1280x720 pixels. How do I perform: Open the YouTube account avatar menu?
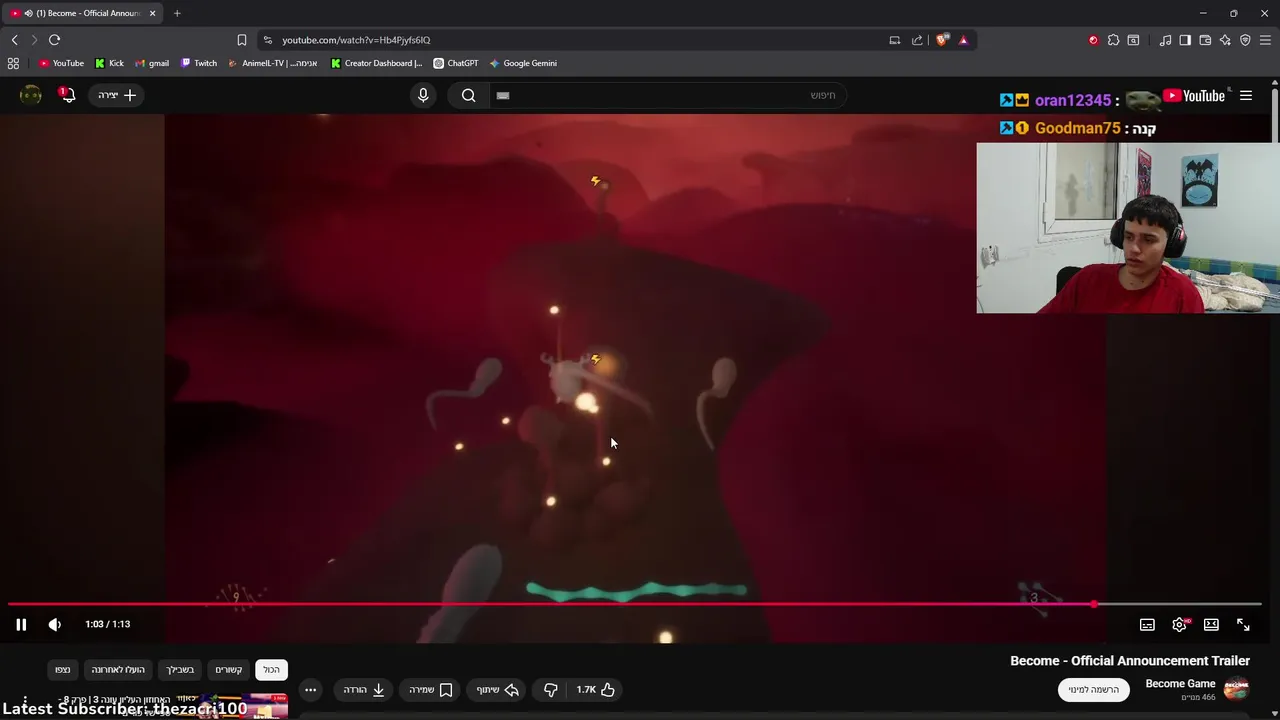pos(31,95)
